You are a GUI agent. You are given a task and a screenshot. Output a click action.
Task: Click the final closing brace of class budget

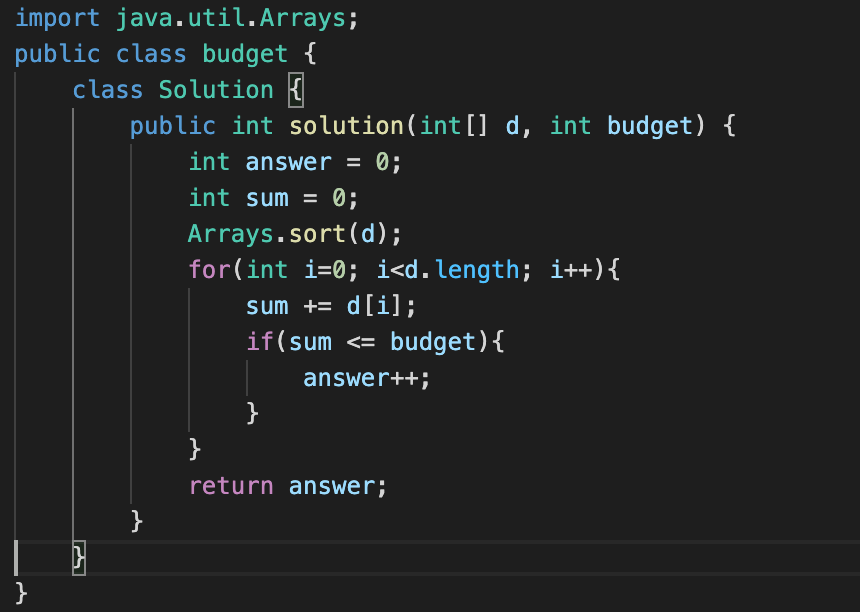pos(21,594)
